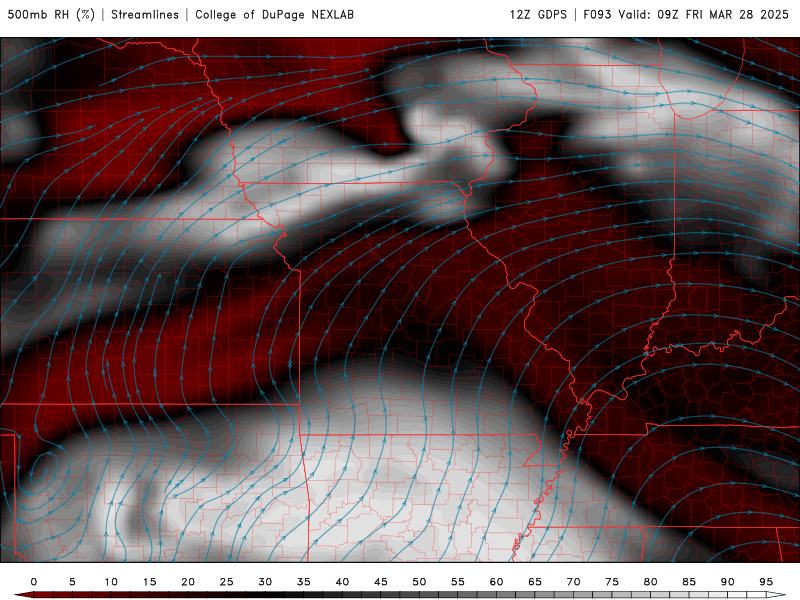Click the "55" legend value
The width and height of the screenshot is (800, 600).
coord(458,582)
